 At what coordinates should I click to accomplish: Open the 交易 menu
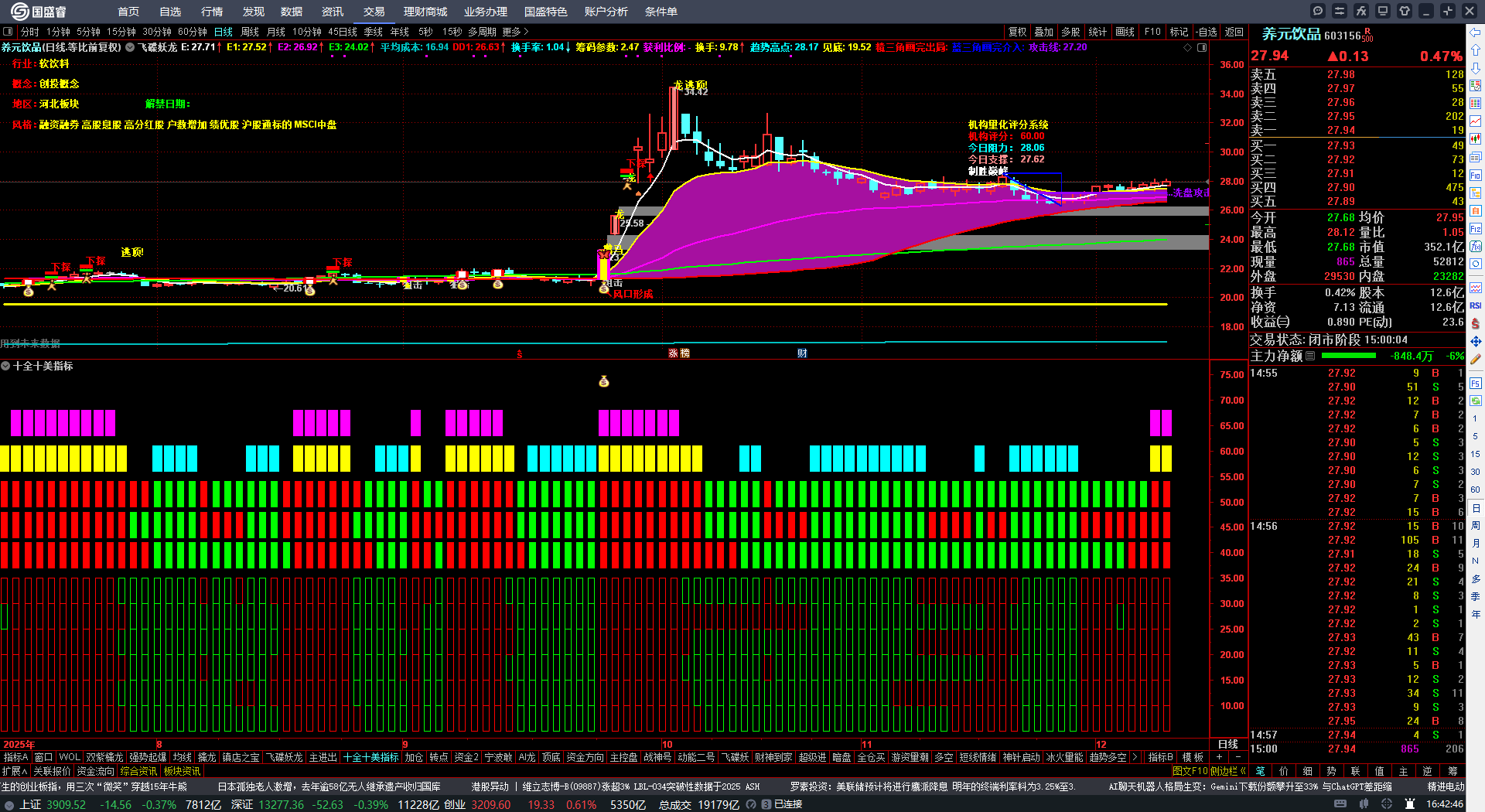374,12
